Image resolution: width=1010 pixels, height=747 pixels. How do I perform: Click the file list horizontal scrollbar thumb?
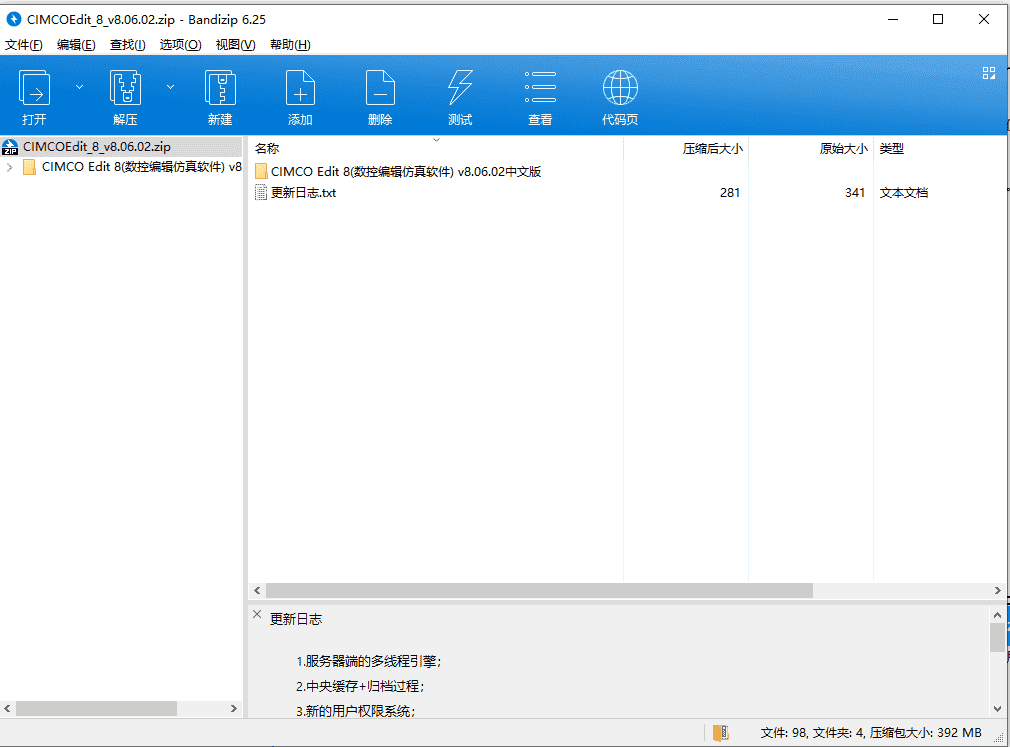tap(539, 591)
